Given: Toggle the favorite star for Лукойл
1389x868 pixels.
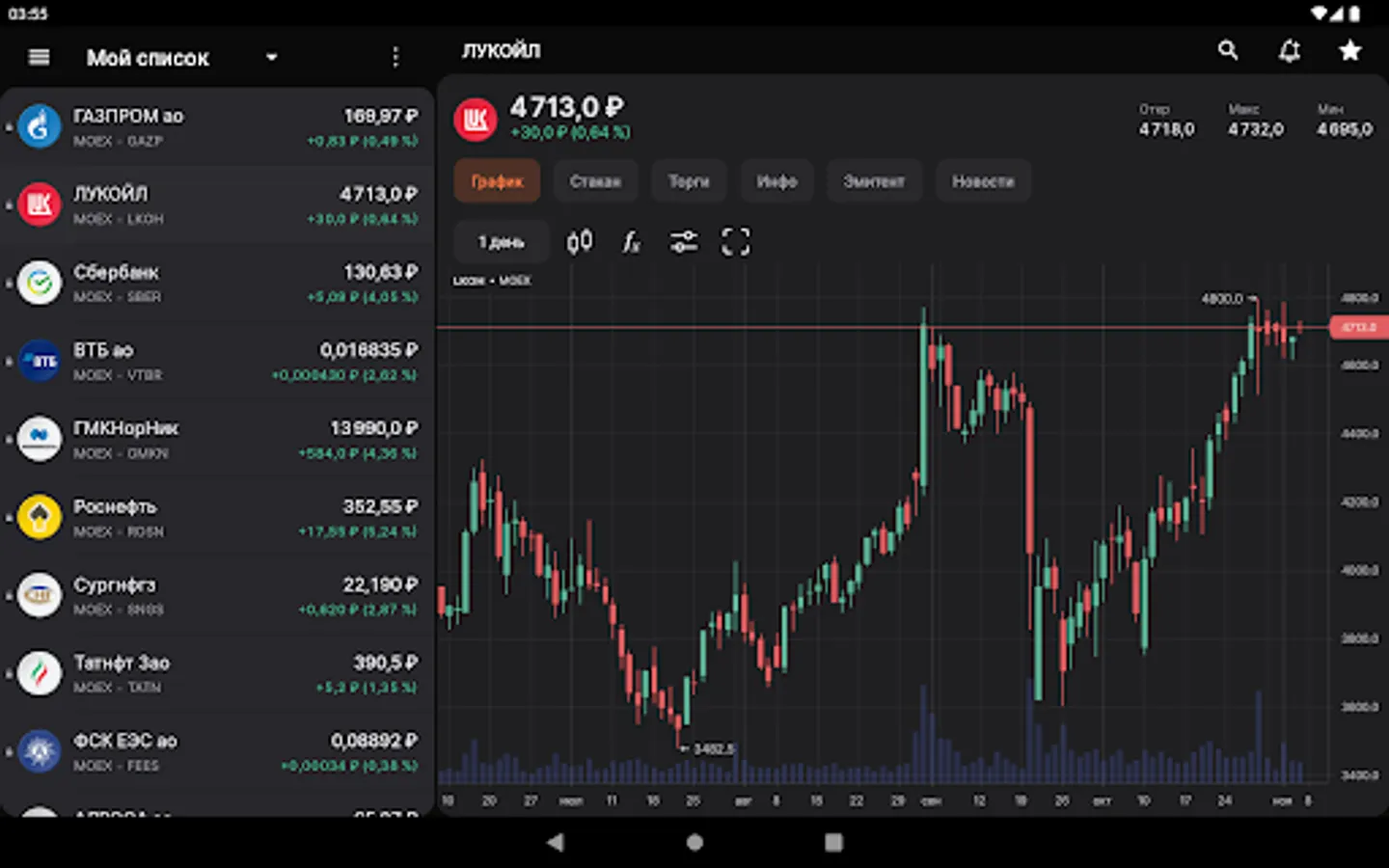Looking at the screenshot, I should [1350, 50].
